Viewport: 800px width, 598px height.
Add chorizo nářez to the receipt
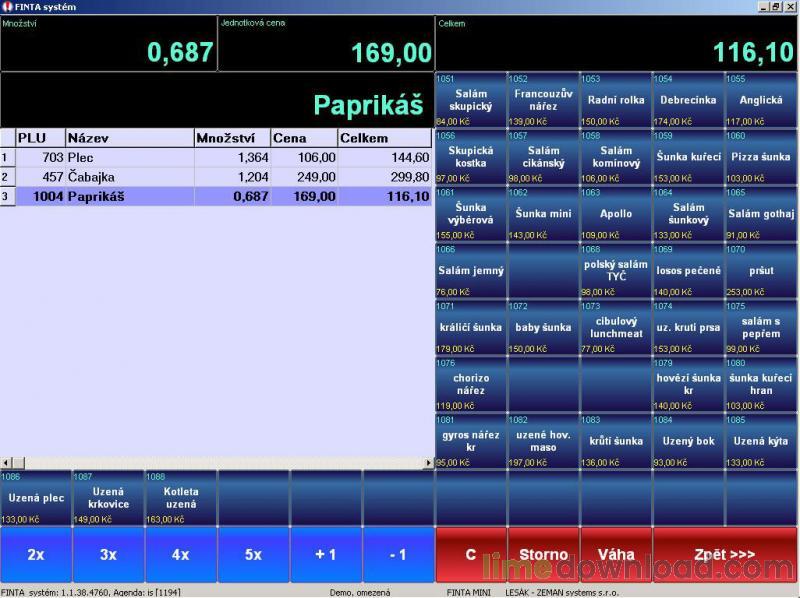[x=470, y=384]
